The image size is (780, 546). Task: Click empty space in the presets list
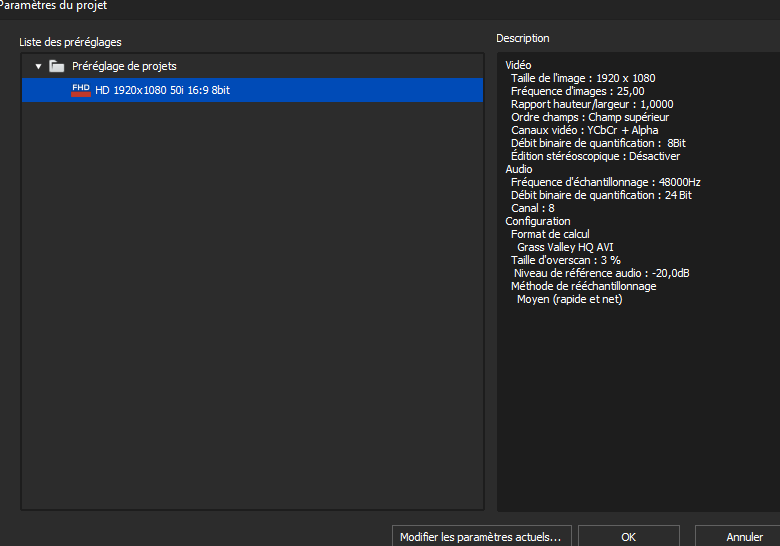click(x=250, y=300)
